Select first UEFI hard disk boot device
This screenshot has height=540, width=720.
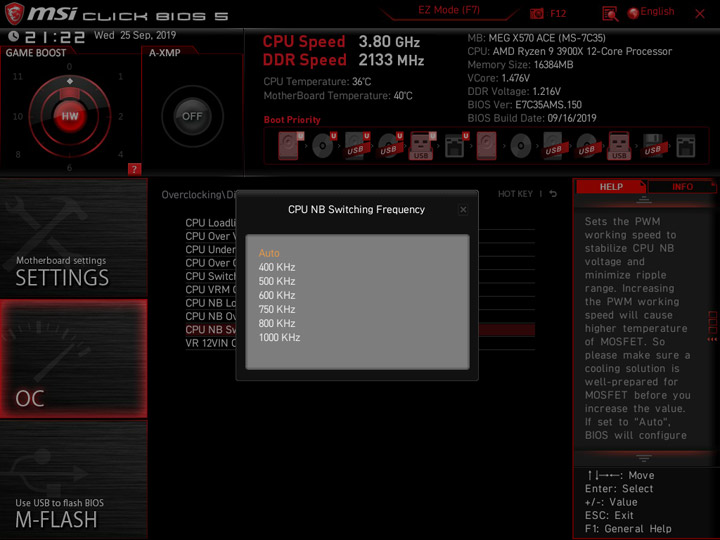click(291, 146)
